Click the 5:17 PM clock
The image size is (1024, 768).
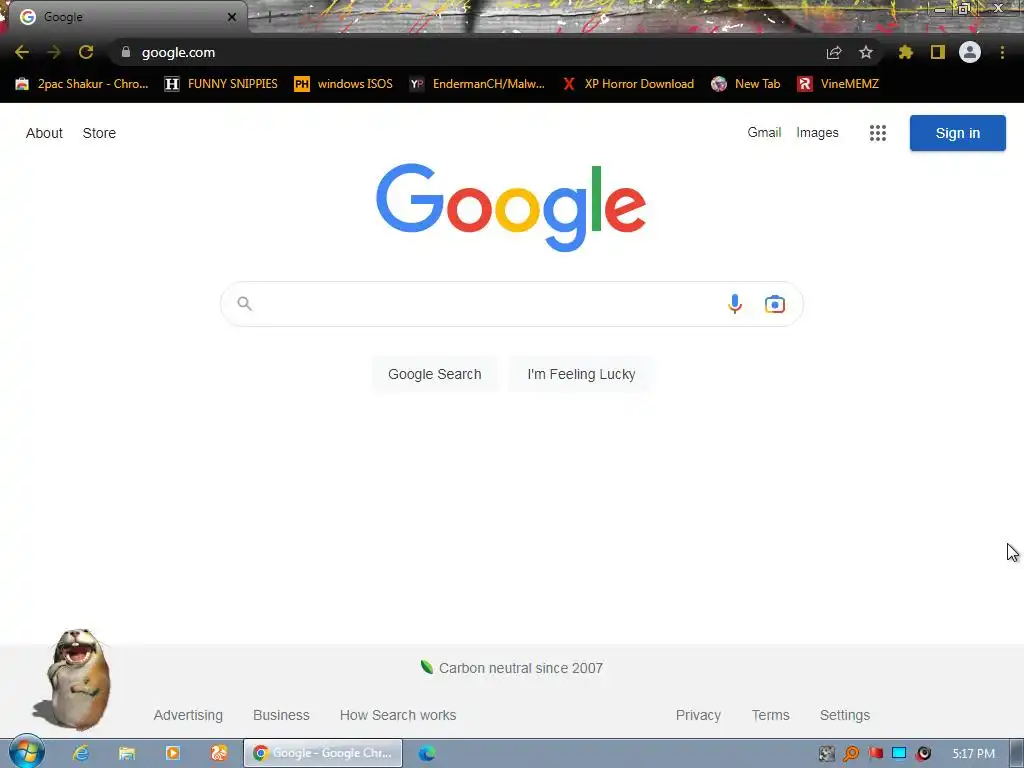[973, 754]
